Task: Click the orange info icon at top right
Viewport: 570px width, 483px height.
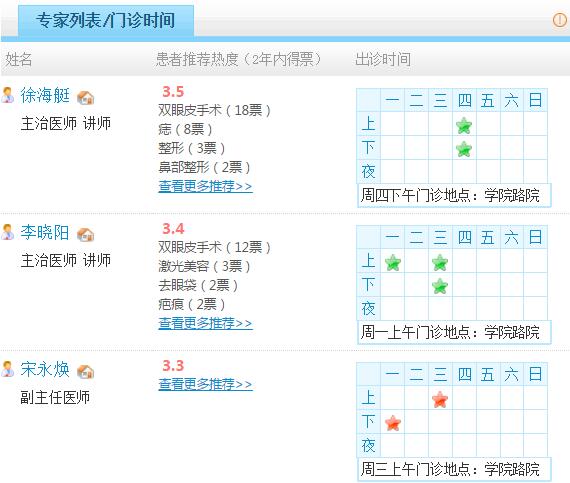Action: (560, 20)
